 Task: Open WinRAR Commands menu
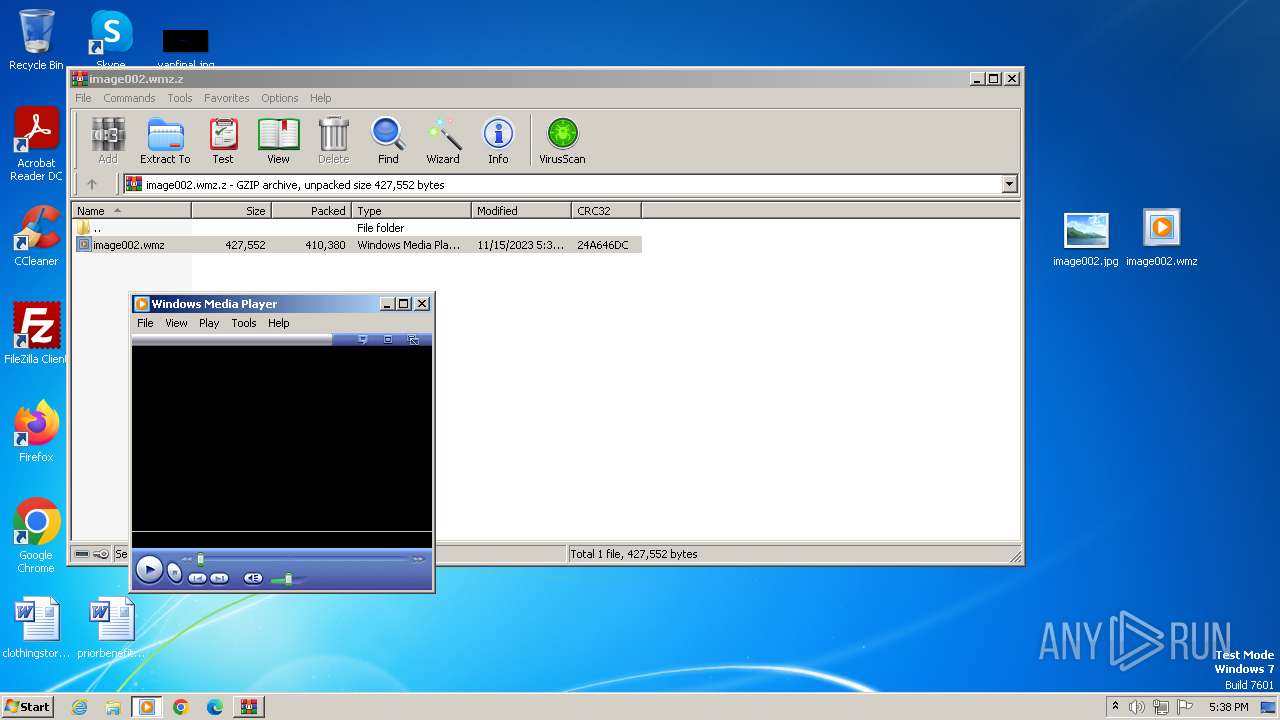click(129, 98)
